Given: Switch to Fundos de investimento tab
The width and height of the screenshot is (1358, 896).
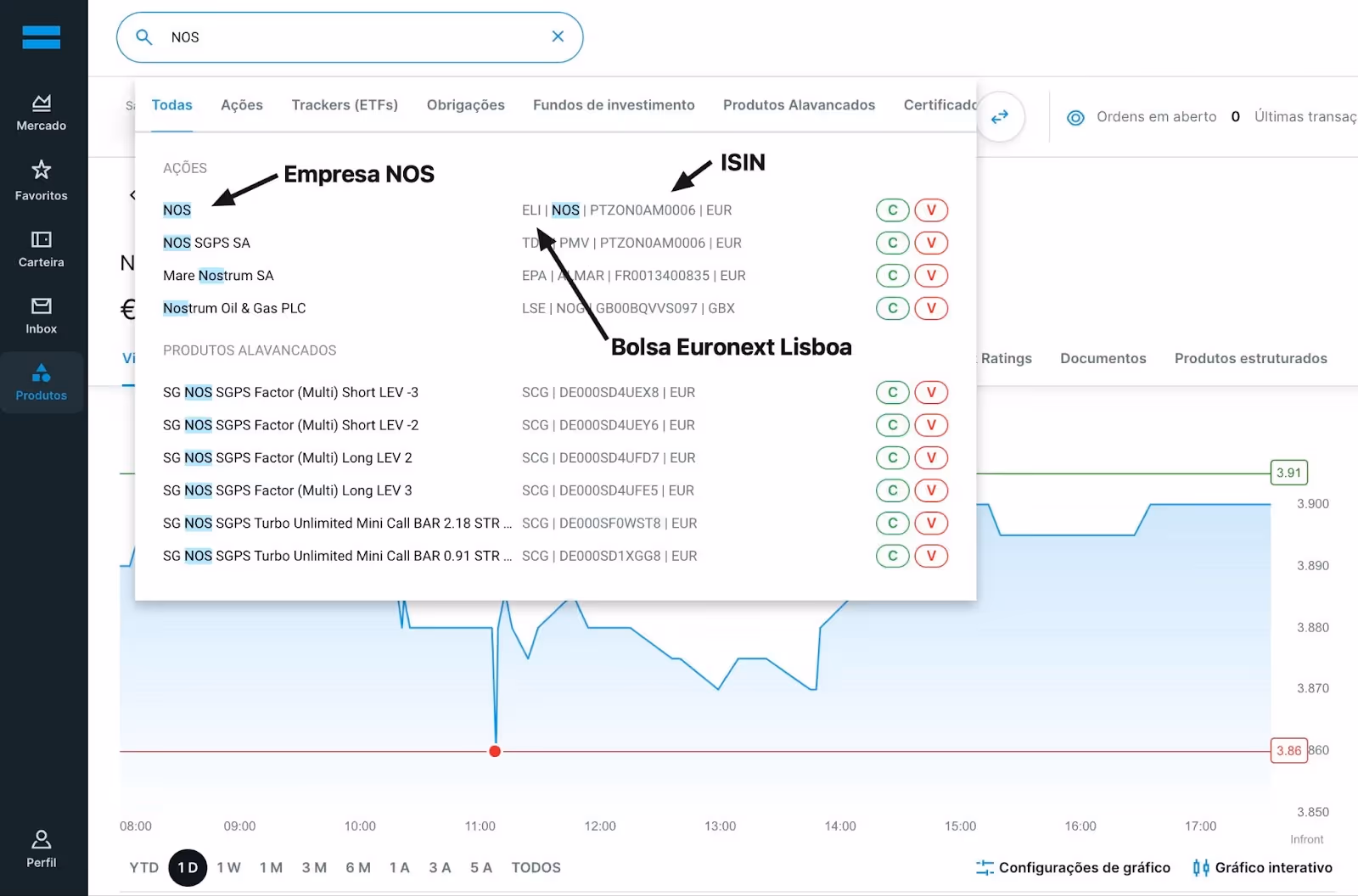Looking at the screenshot, I should 614,105.
